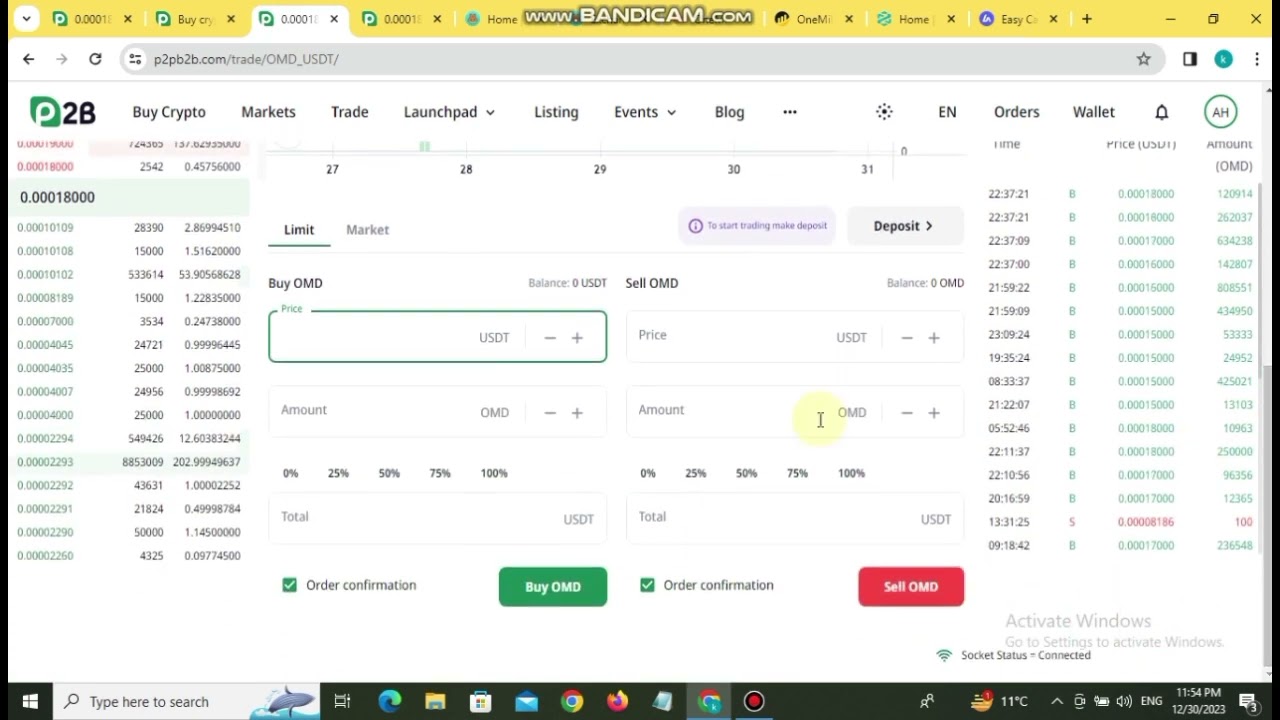Reload the page with refresh icon
1280x720 pixels.
tap(95, 59)
